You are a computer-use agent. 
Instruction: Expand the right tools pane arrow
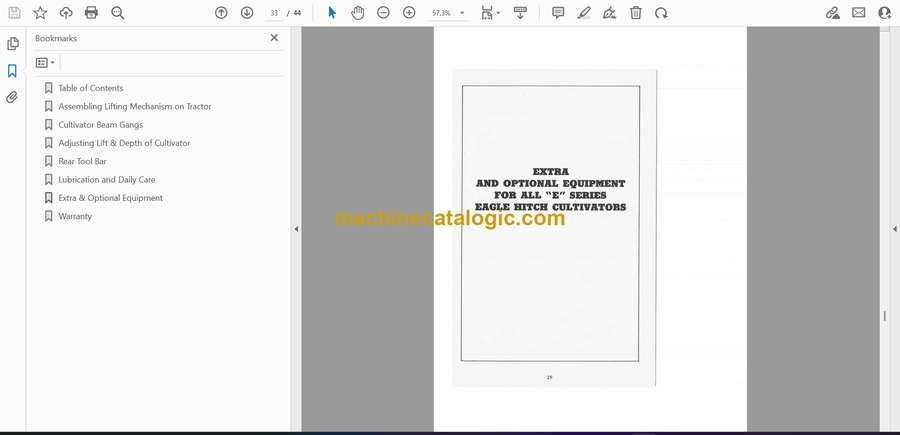pyautogui.click(x=894, y=229)
